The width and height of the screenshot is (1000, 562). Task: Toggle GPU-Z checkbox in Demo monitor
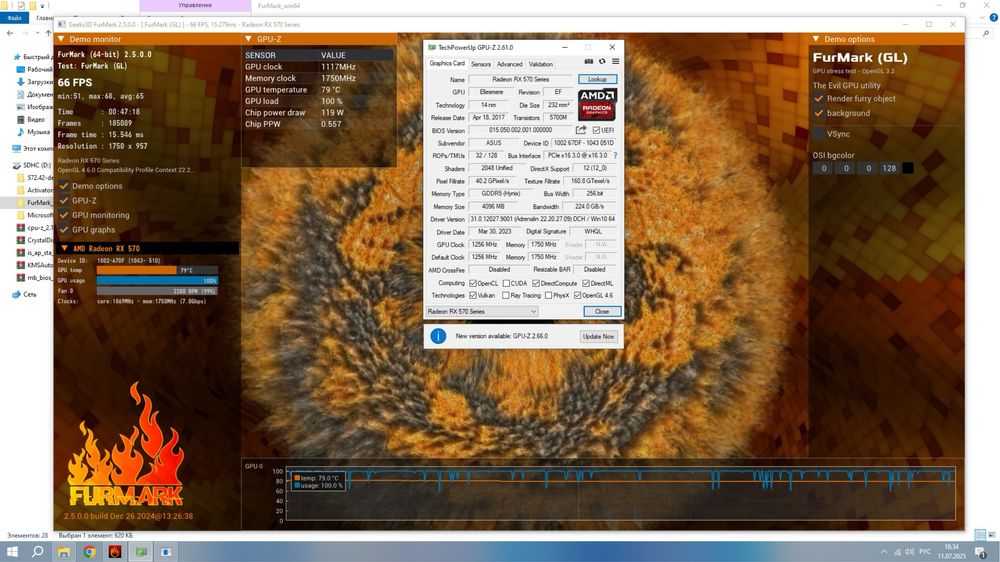point(64,201)
